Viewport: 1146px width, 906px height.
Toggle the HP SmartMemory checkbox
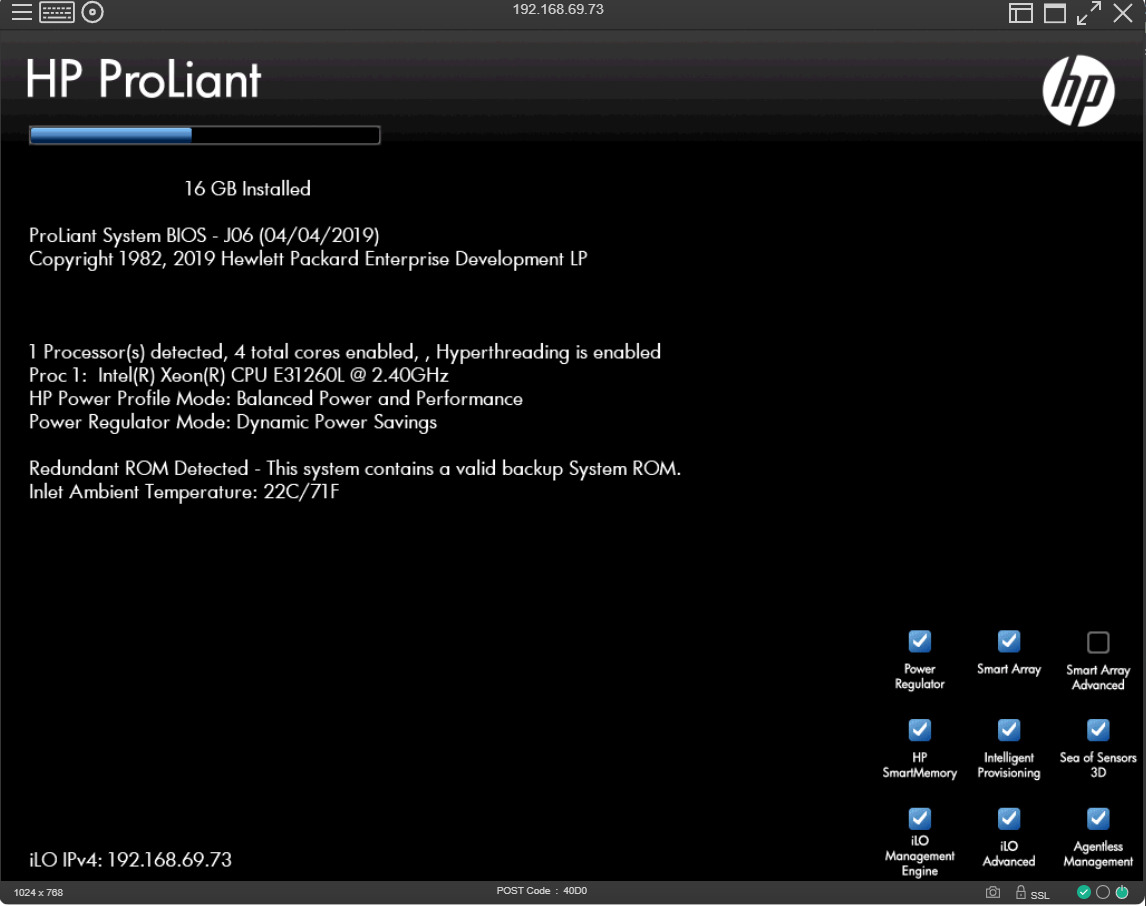click(919, 729)
